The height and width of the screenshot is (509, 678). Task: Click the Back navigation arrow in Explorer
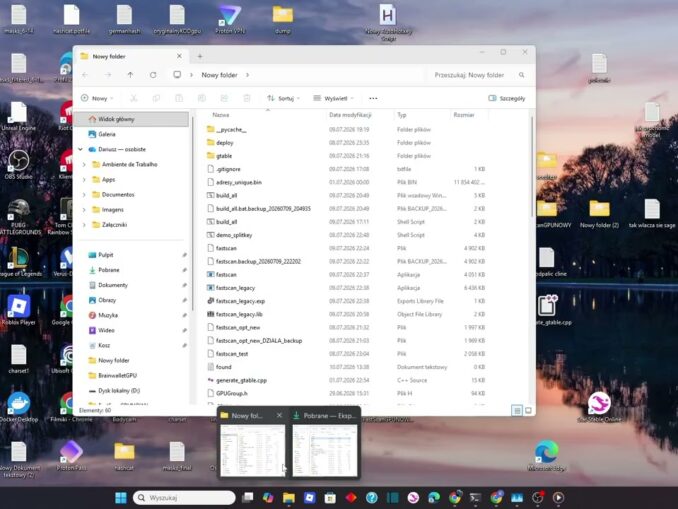pyautogui.click(x=85, y=75)
